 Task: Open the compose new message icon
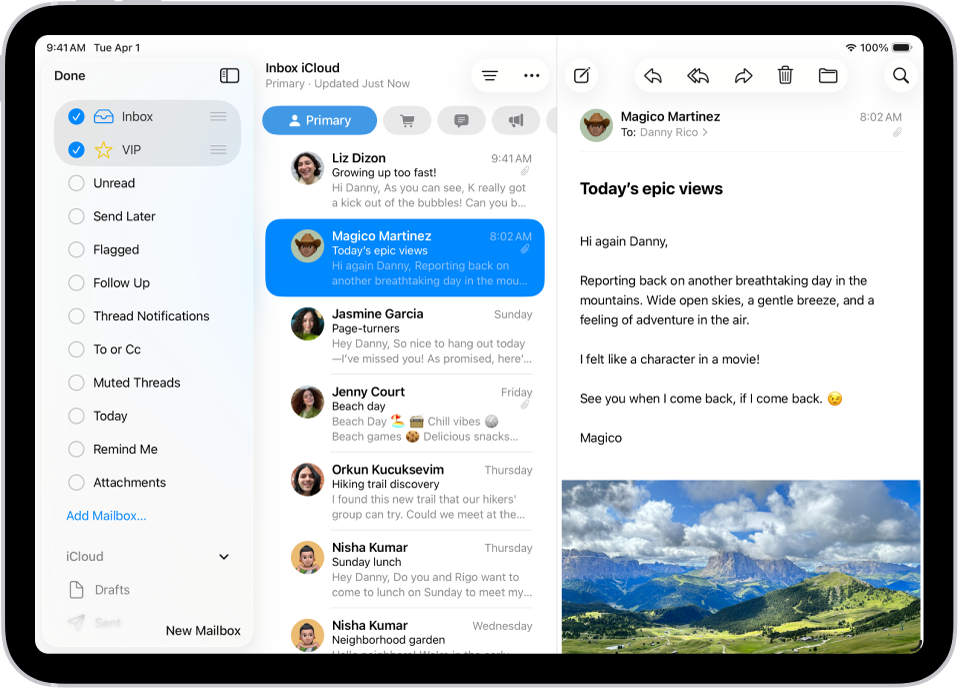click(x=581, y=75)
